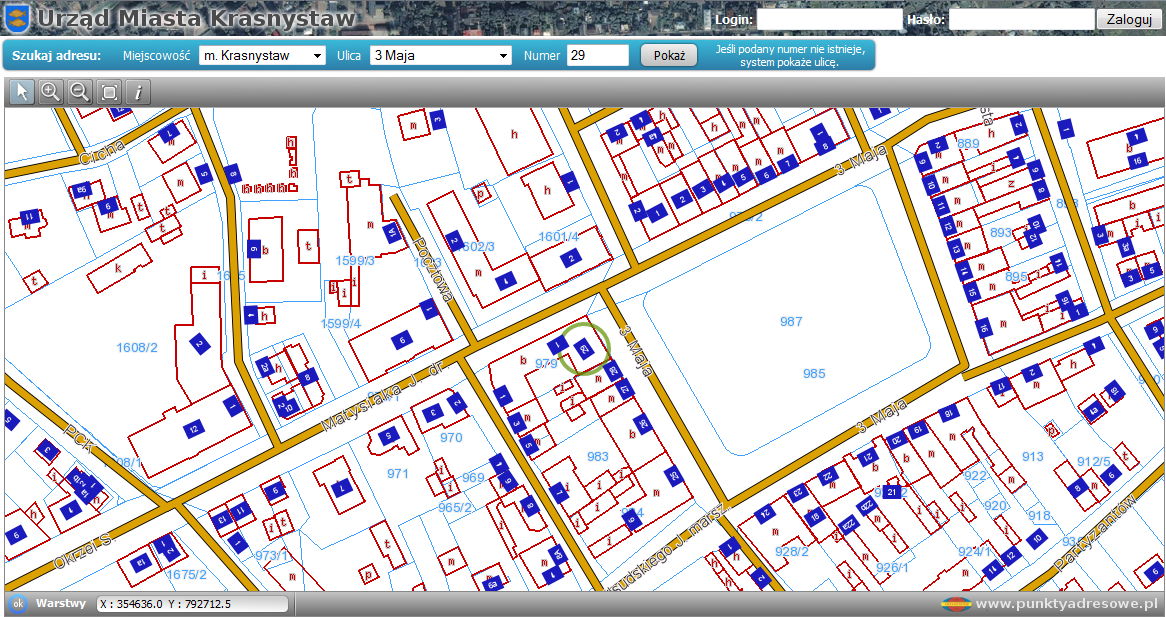Click the round ok icon beside Warstwy
Screen dimensions: 1166x617
click(18, 604)
